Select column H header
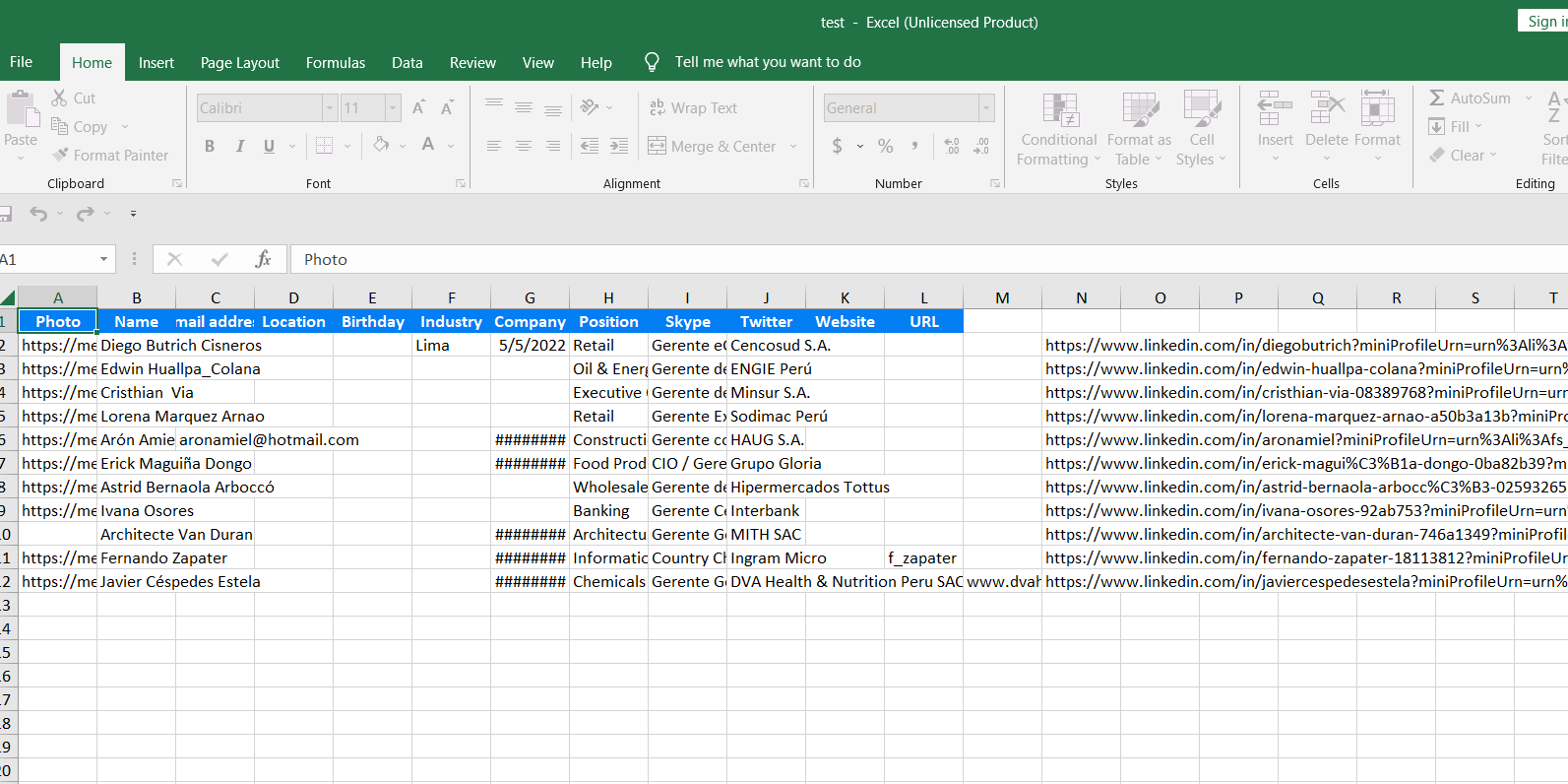This screenshot has width=1568, height=784. pos(608,297)
